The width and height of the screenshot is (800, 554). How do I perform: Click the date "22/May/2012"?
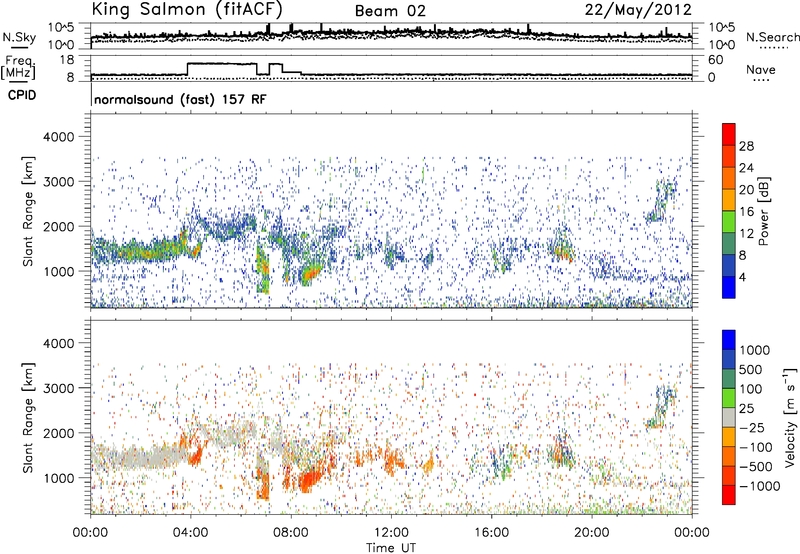pyautogui.click(x=638, y=10)
